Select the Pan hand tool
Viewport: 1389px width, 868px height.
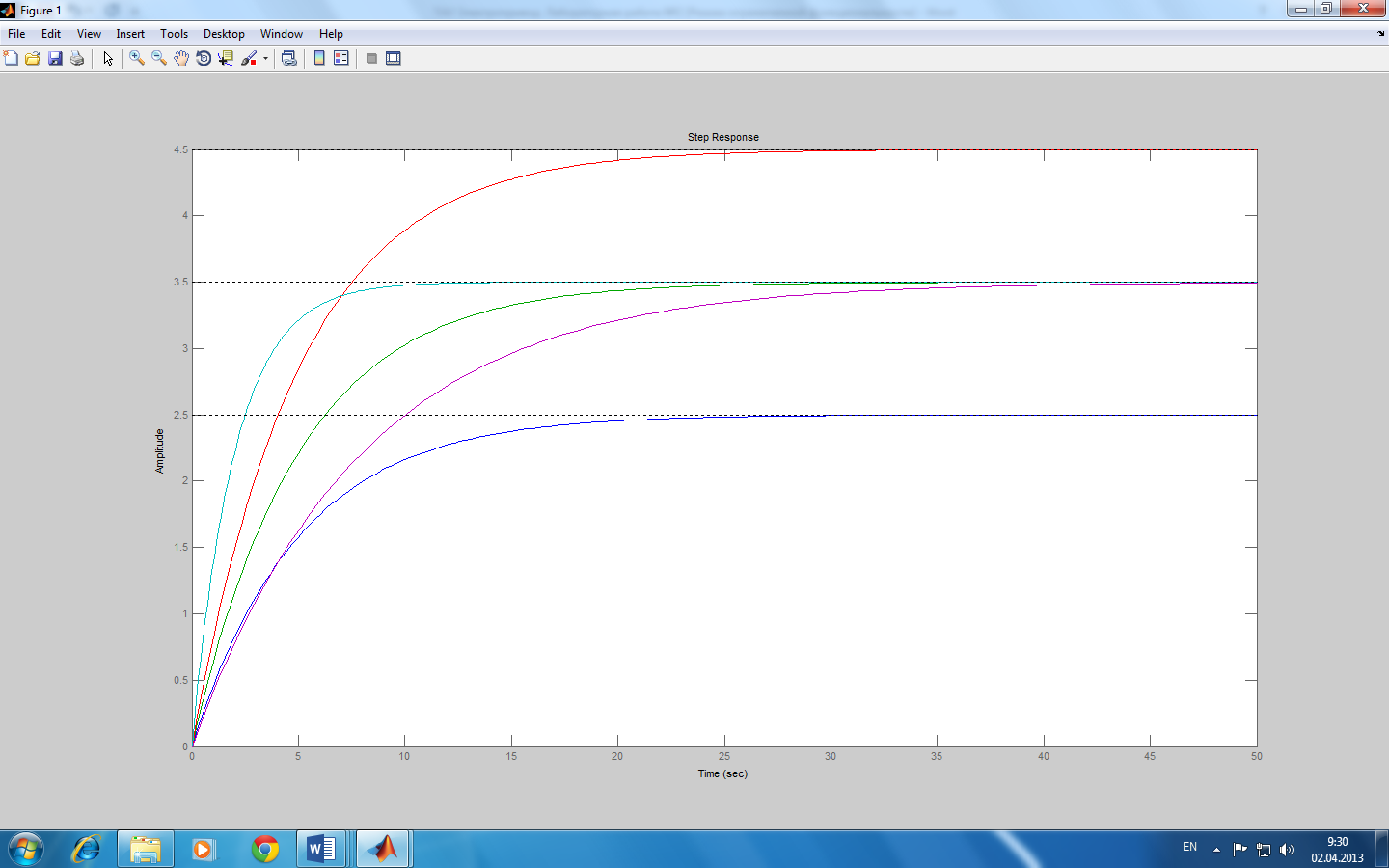pos(181,58)
